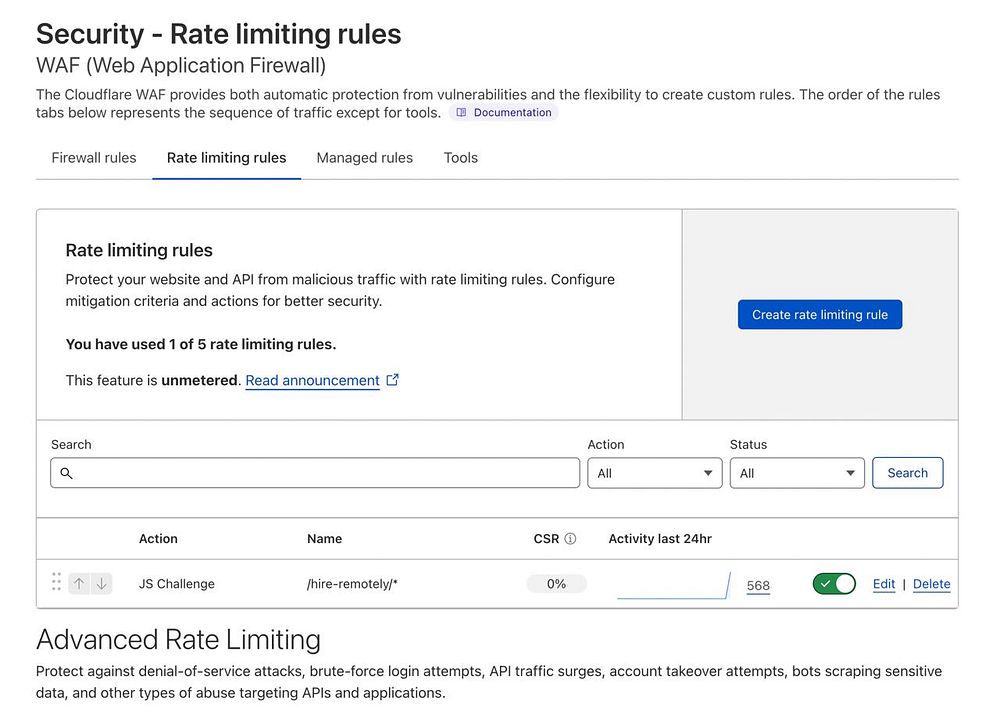The width and height of the screenshot is (1000, 712).
Task: Click the external link icon beside Read announcement
Action: tap(393, 380)
